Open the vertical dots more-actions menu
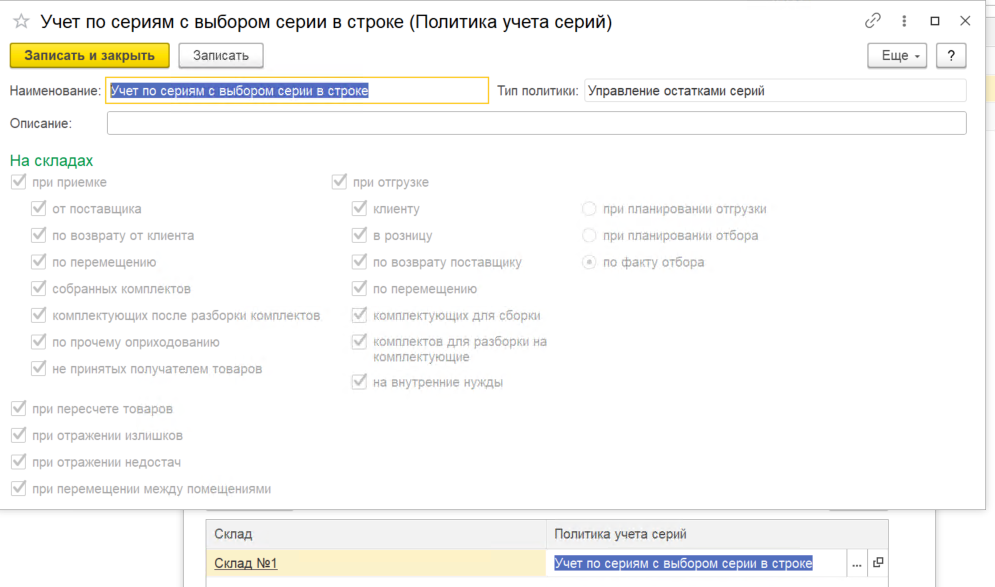The height and width of the screenshot is (587, 995). pyautogui.click(x=904, y=20)
